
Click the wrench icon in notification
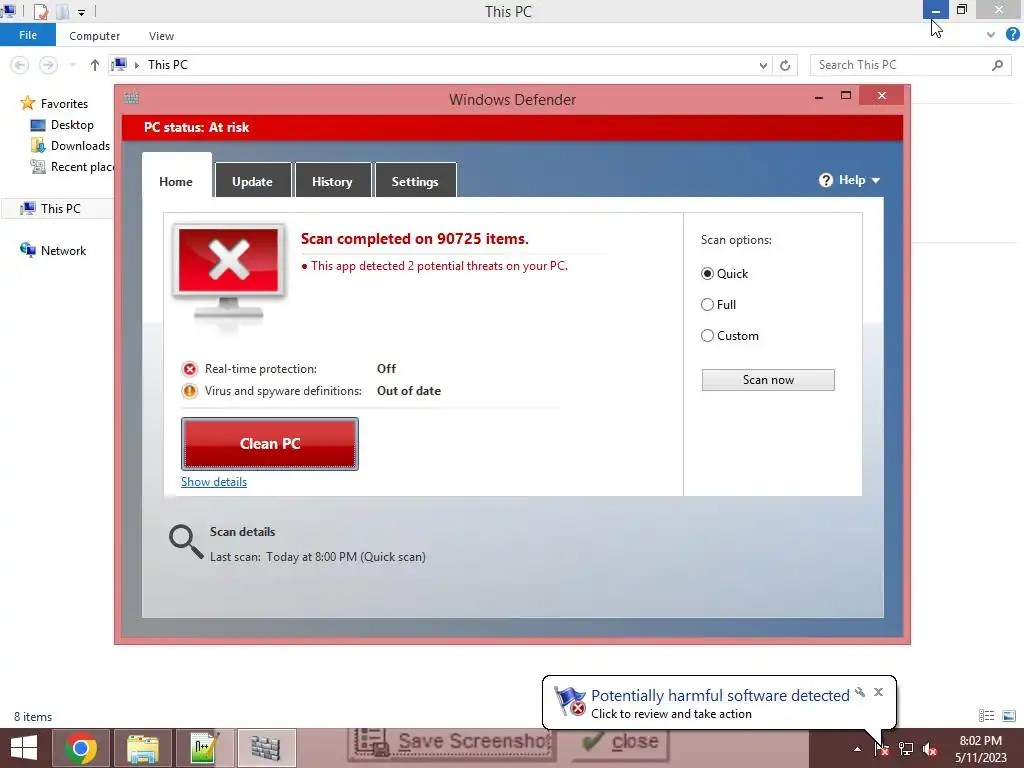(860, 692)
